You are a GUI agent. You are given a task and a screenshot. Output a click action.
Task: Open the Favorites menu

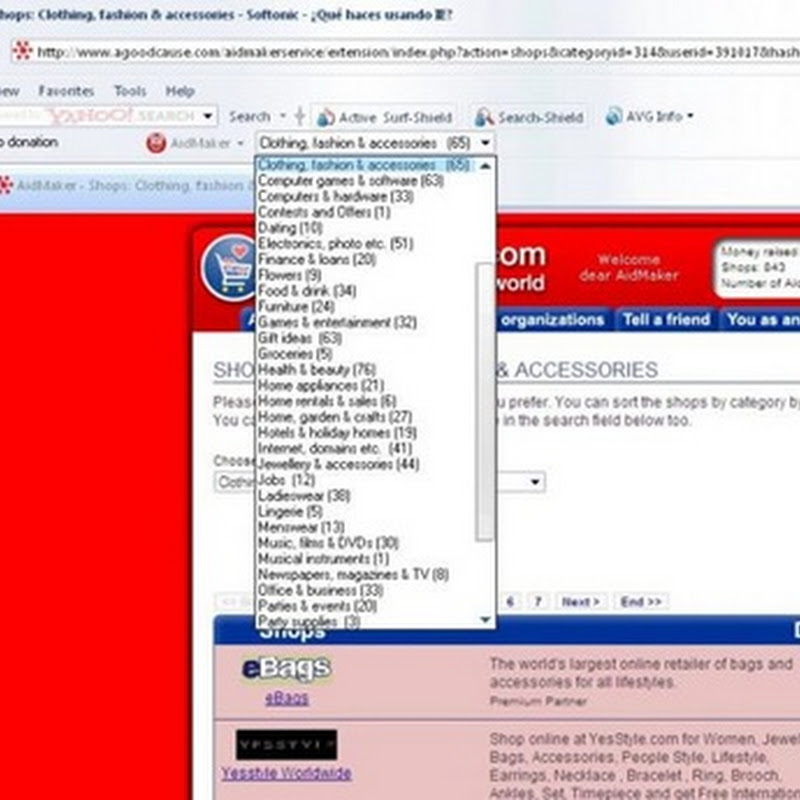pyautogui.click(x=66, y=91)
